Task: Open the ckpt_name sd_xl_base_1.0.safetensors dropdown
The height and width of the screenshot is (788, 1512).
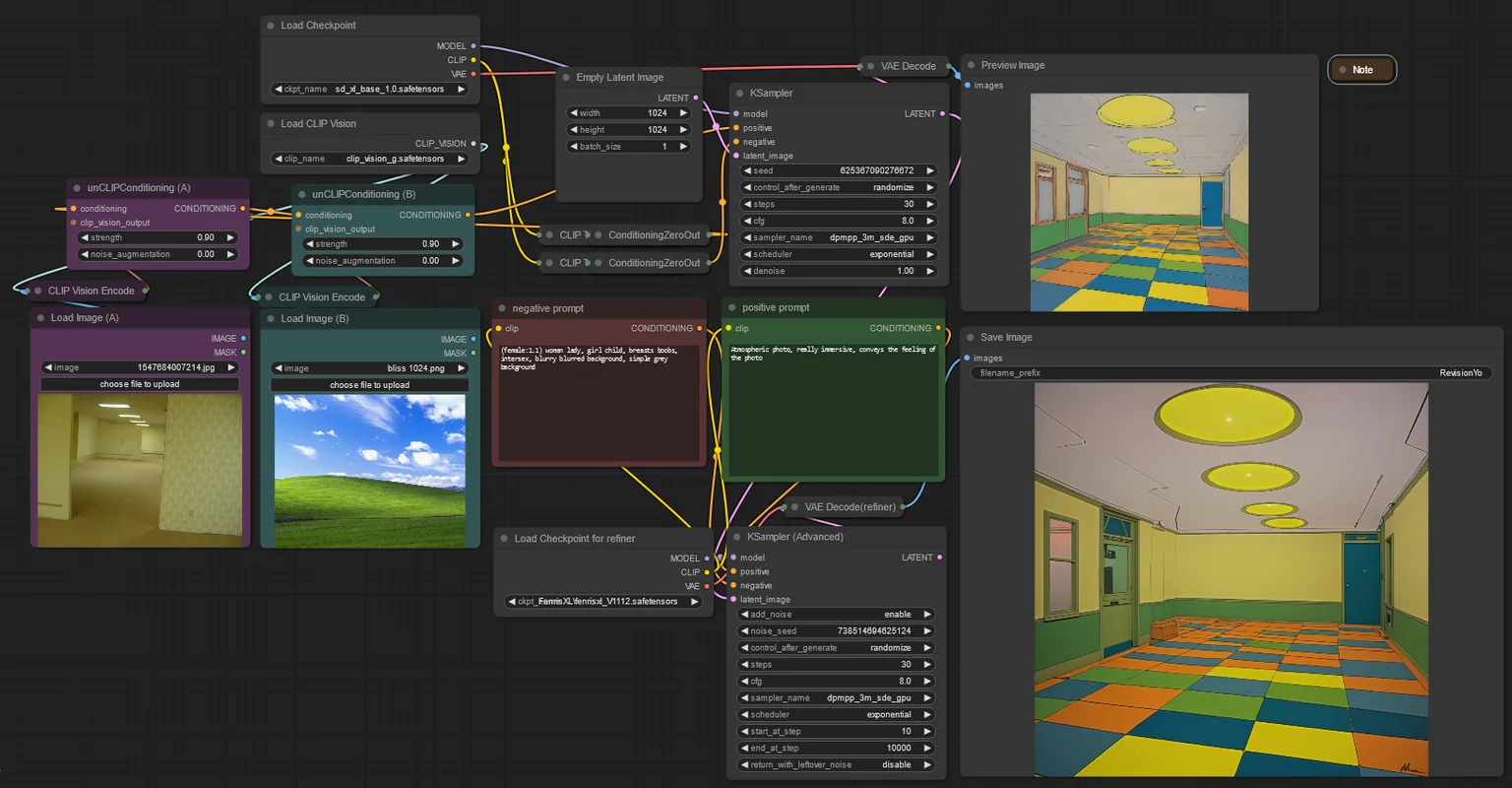Action: pyautogui.click(x=370, y=90)
